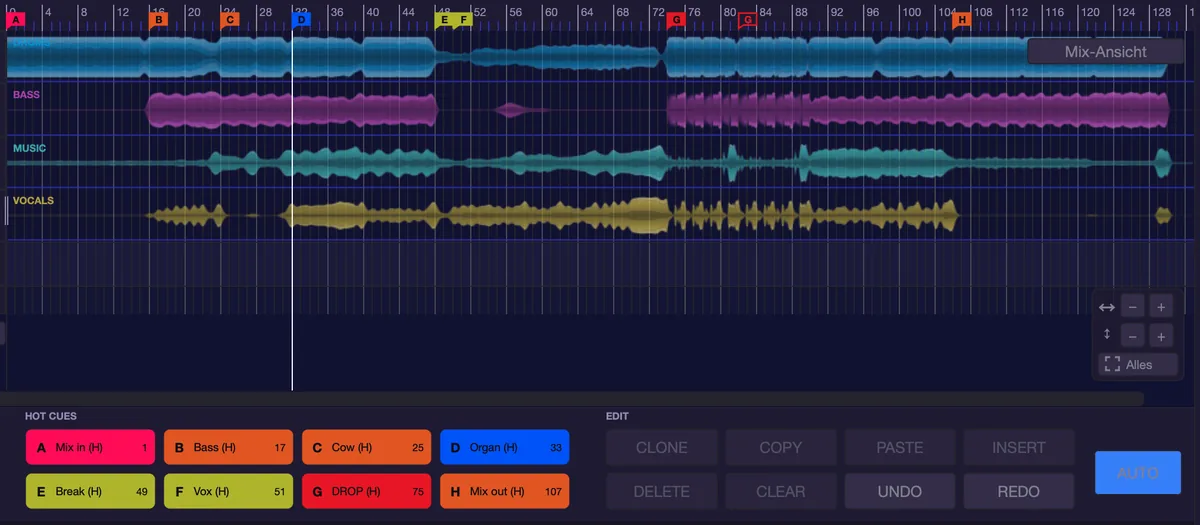
Task: Click the small bass waveform near bar 56
Action: 513,110
